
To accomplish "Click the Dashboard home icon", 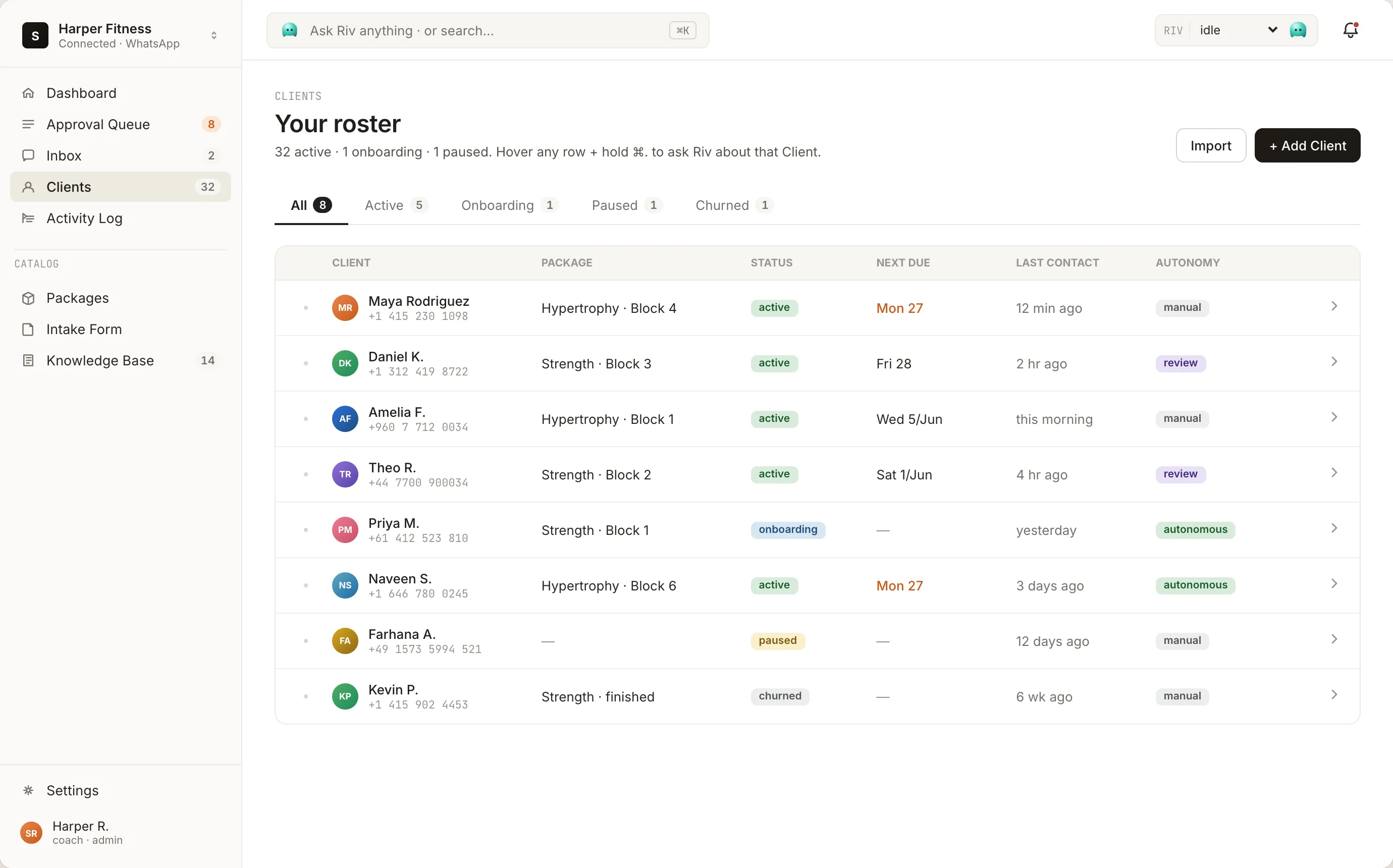I will (x=28, y=93).
